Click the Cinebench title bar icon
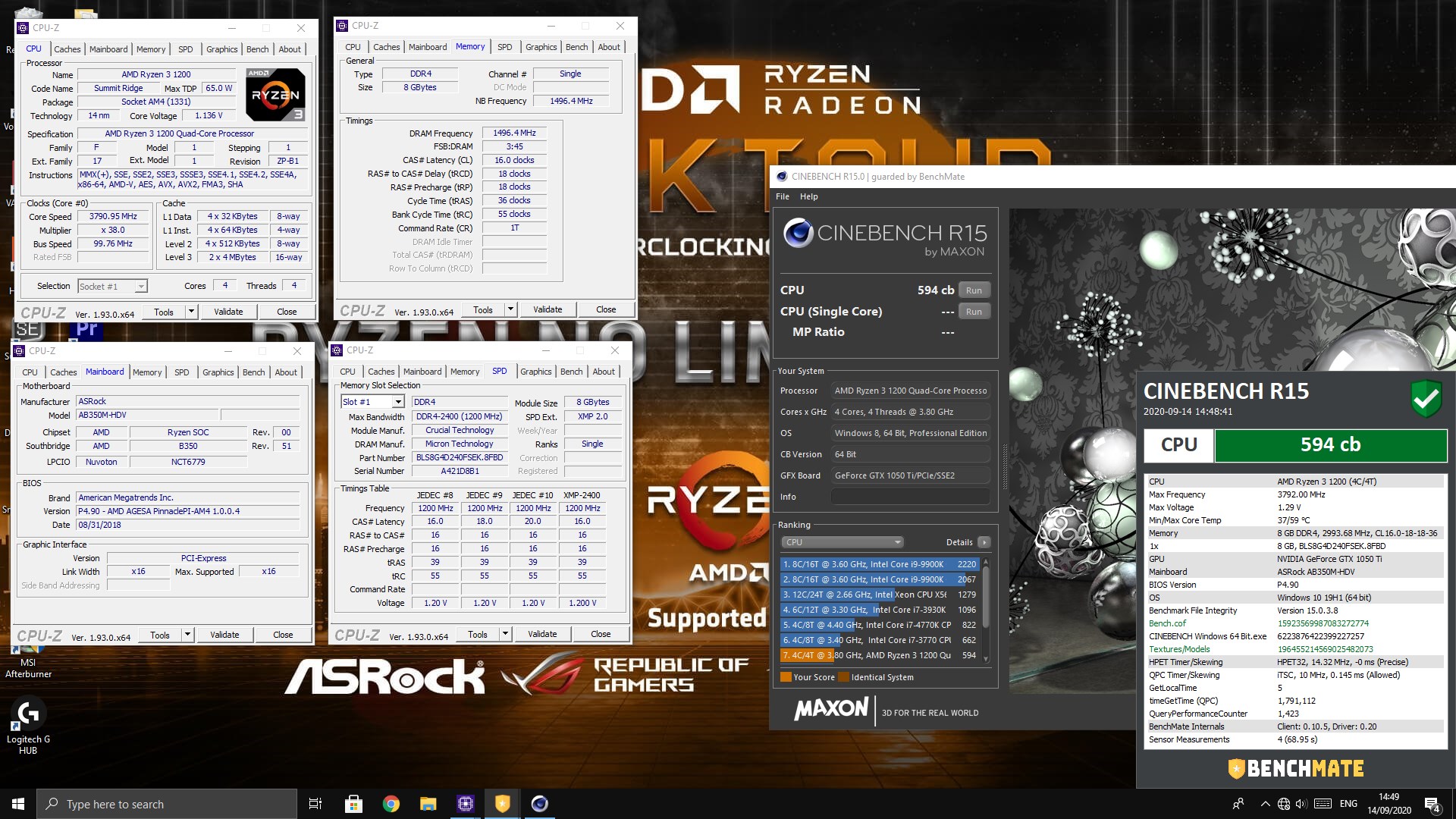 tap(781, 177)
